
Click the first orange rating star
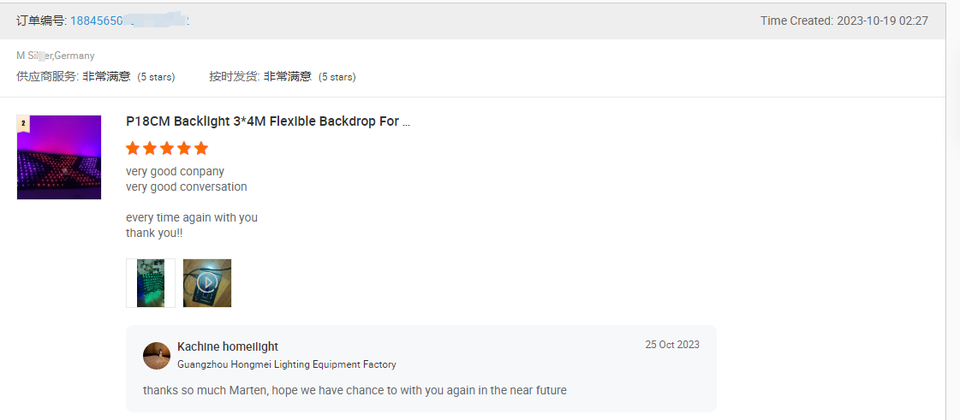click(x=132, y=148)
